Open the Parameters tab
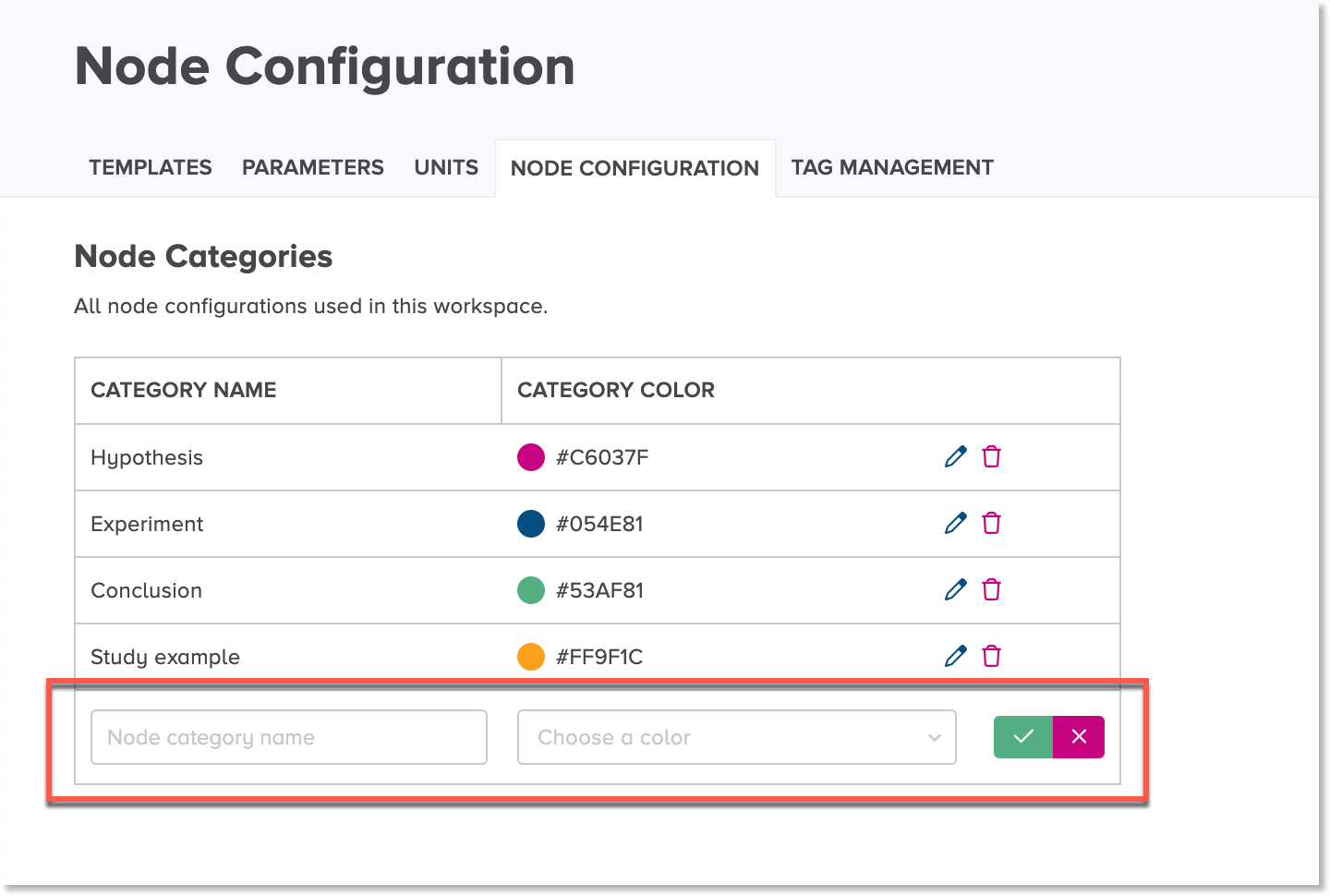The image size is (1330, 896). (313, 167)
